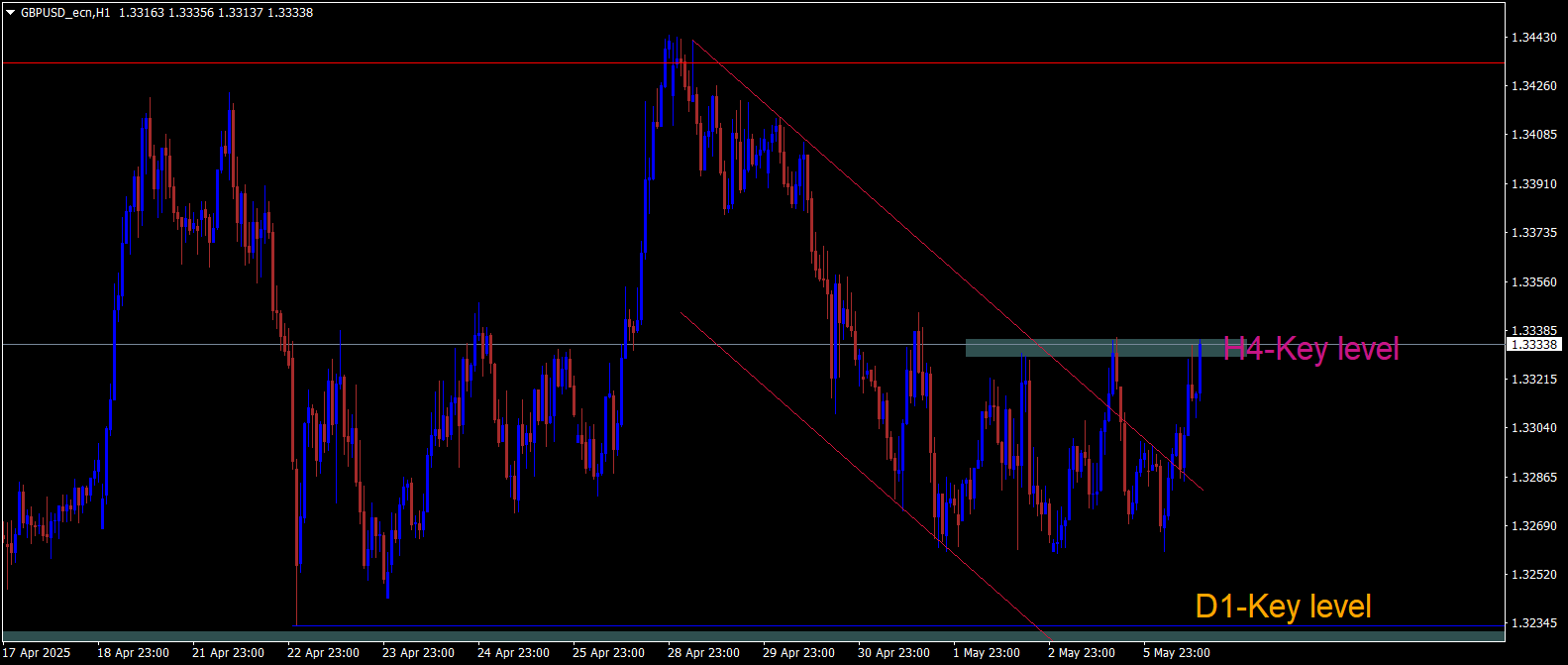The width and height of the screenshot is (1568, 665).
Task: Click the 1.32865 price axis label
Action: 1533,478
